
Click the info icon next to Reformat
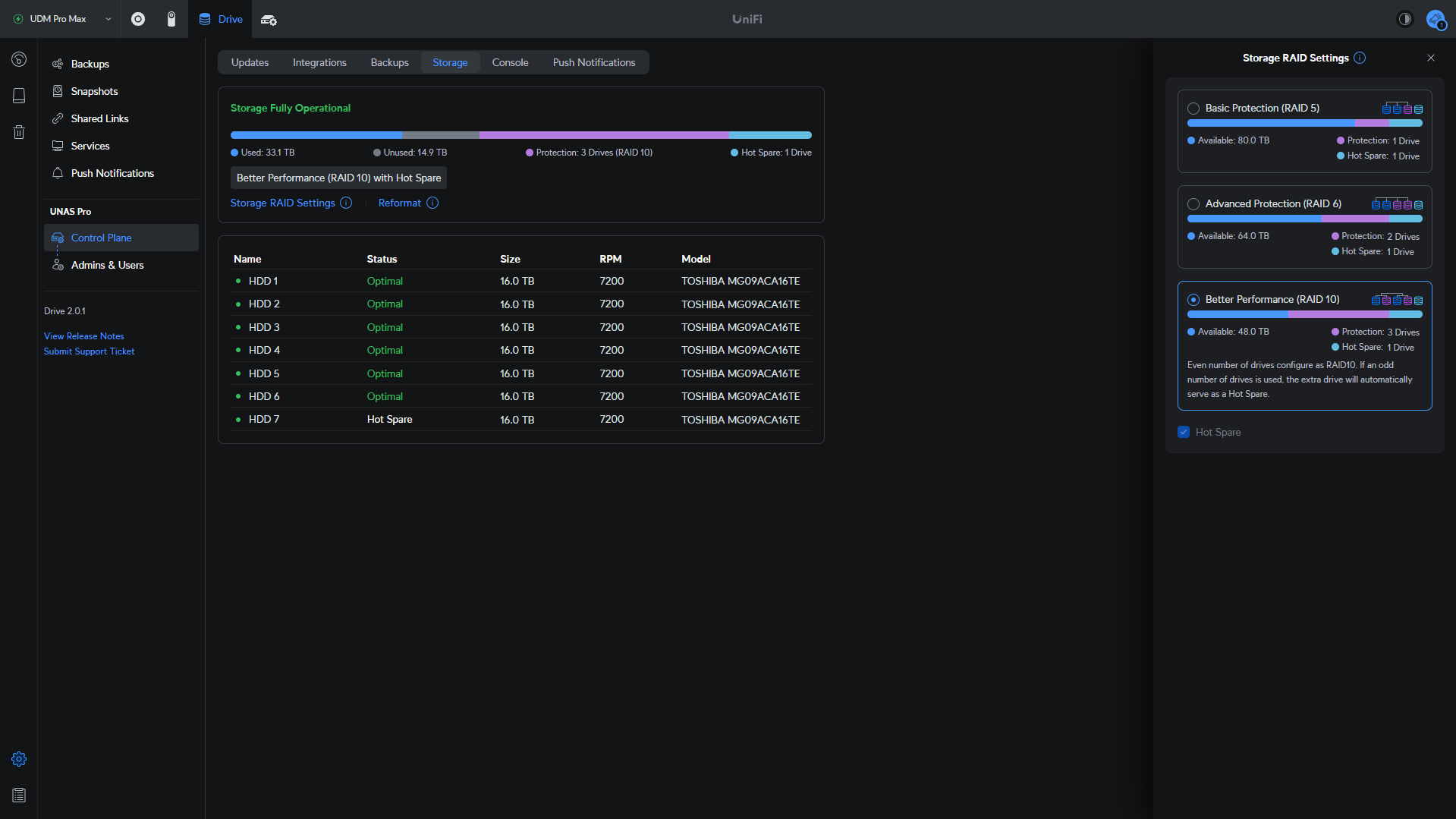(x=432, y=203)
